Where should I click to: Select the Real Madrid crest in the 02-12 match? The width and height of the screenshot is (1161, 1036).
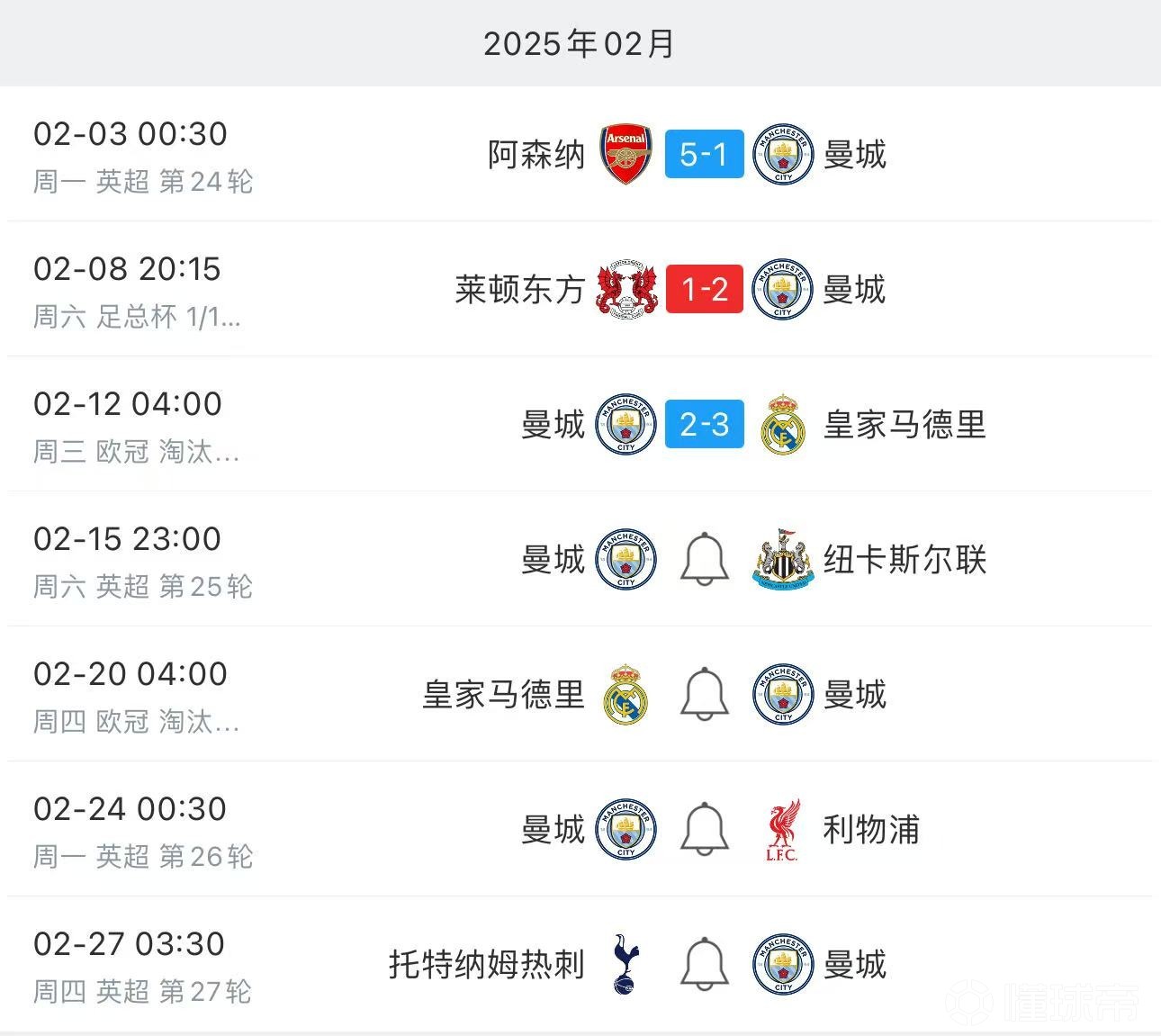point(782,424)
